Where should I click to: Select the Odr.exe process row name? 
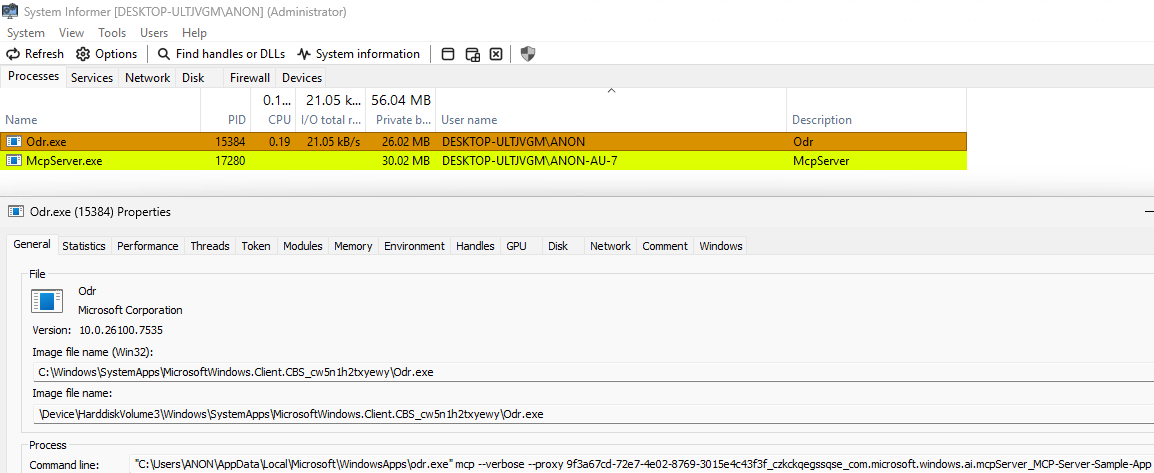click(47, 141)
